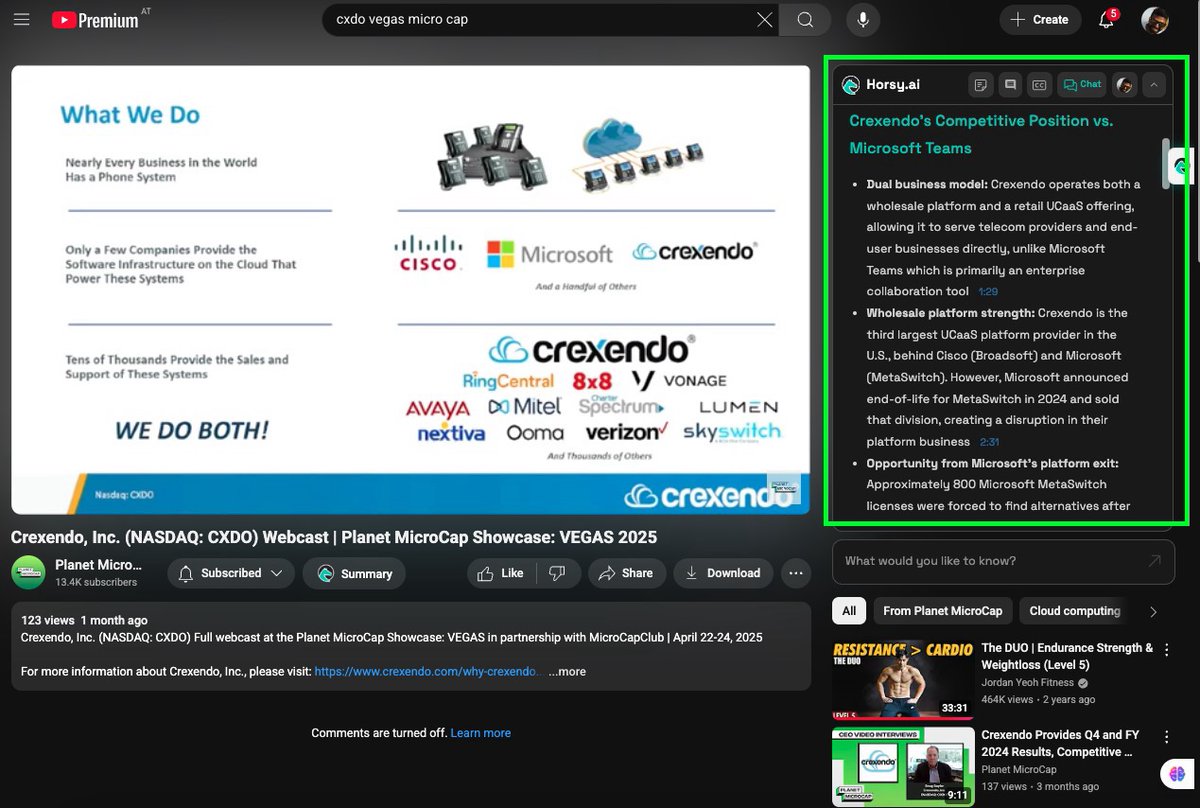
Task: Click the '123 views 1 month ago' text
Action: pos(84,620)
